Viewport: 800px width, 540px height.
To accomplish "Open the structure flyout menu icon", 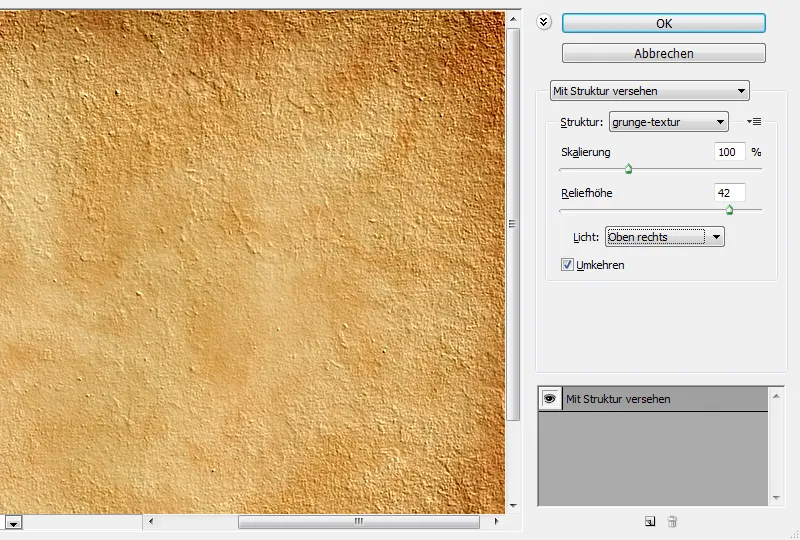I will tap(754, 121).
